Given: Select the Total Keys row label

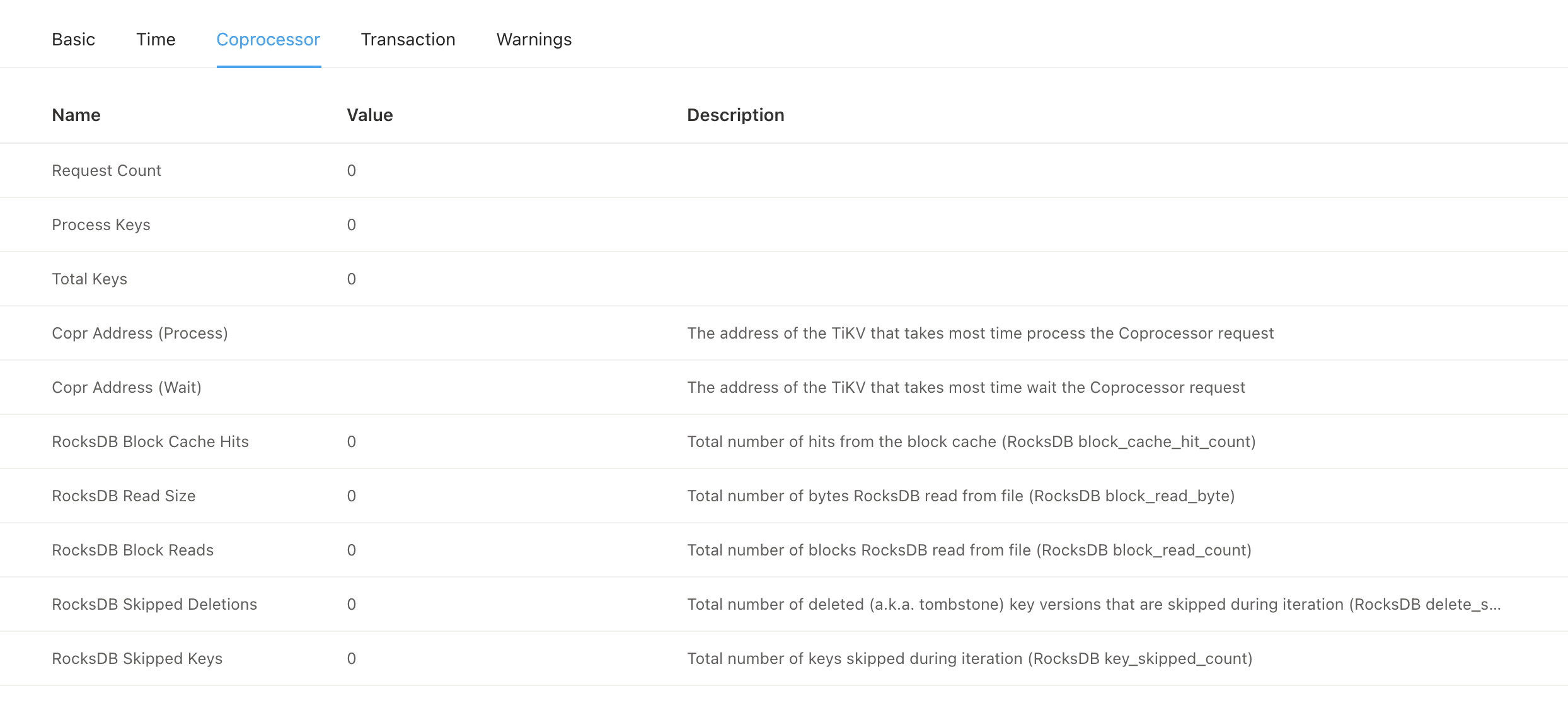Looking at the screenshot, I should [89, 279].
